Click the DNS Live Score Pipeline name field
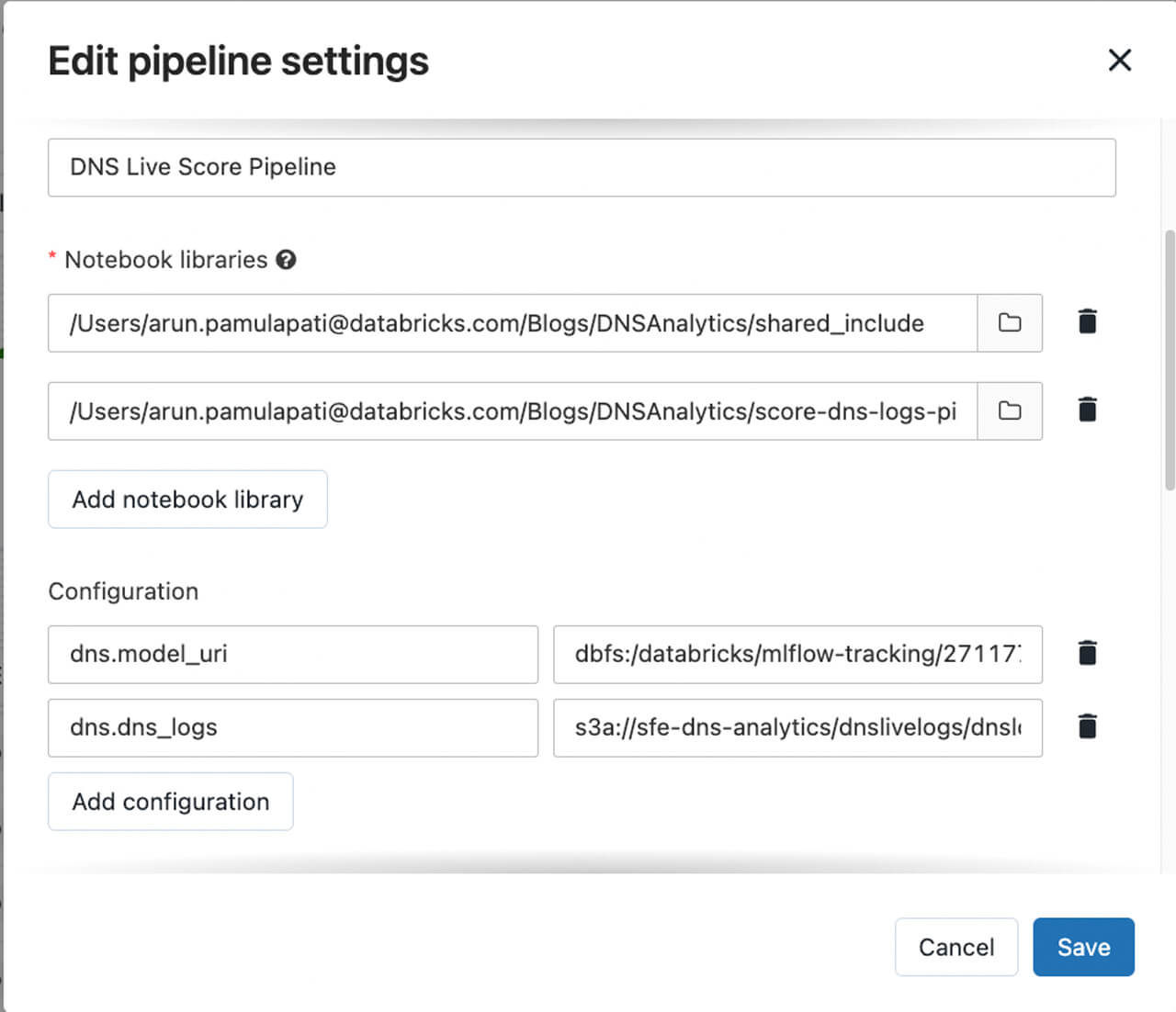This screenshot has width=1176, height=1012. pos(582,167)
